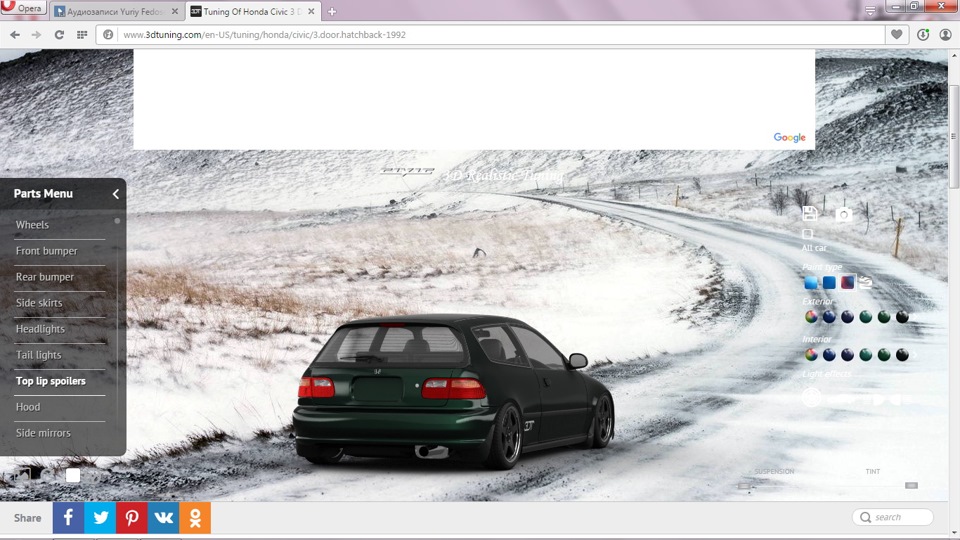Click the floppy disk save icon
Viewport: 960px width, 540px height.
point(809,213)
